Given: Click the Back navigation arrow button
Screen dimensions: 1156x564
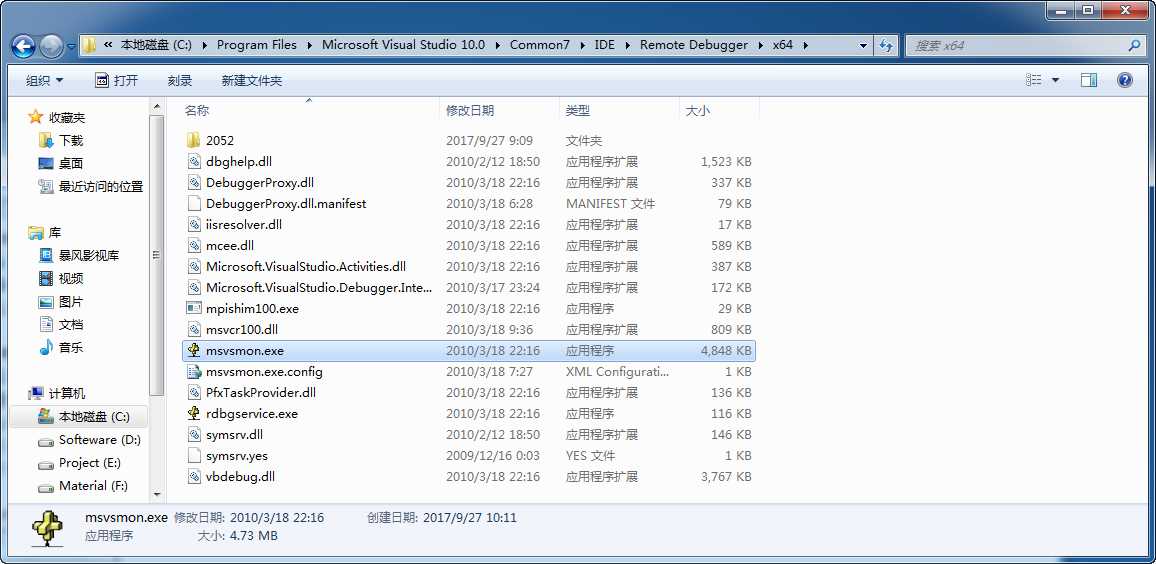Looking at the screenshot, I should [x=24, y=46].
